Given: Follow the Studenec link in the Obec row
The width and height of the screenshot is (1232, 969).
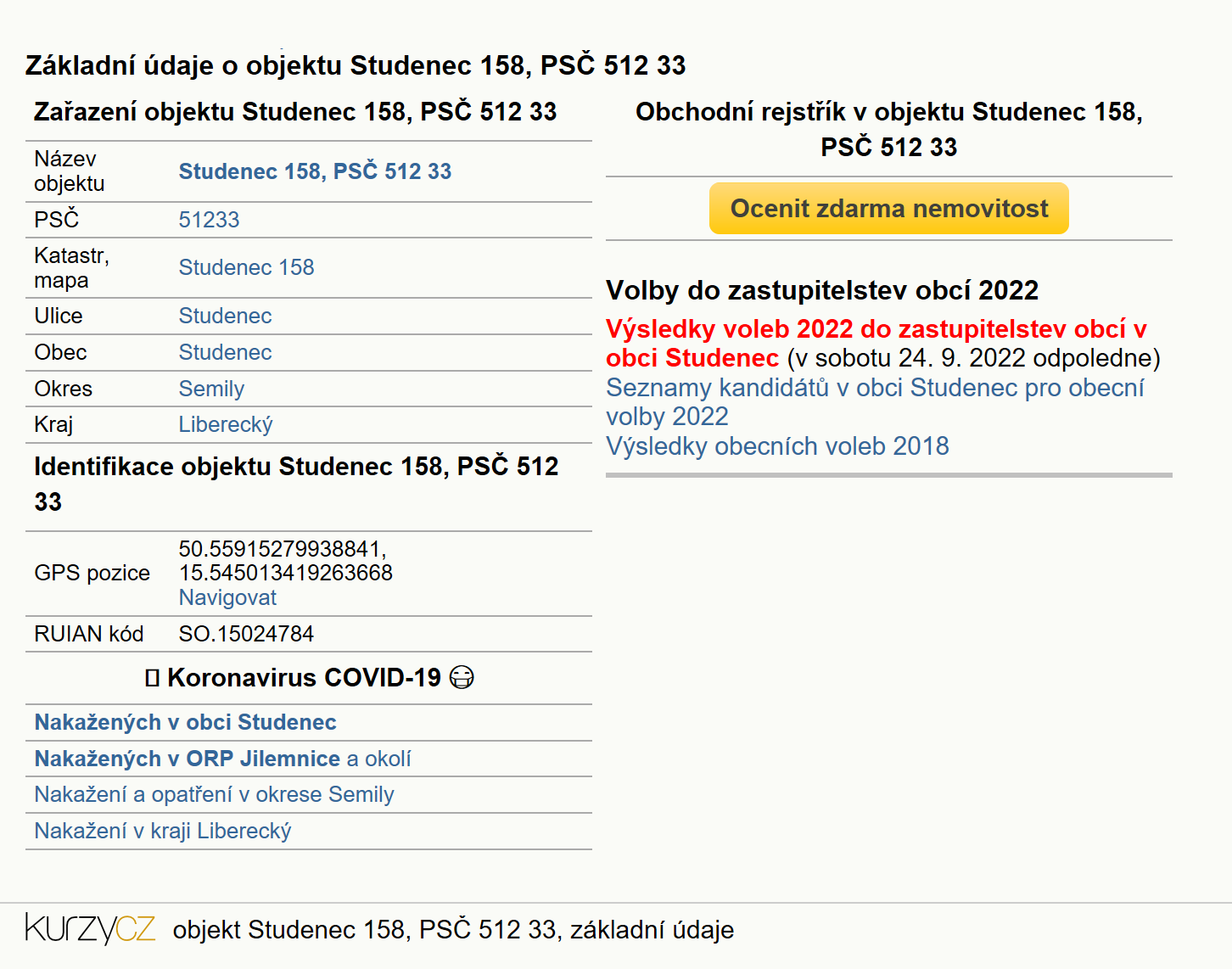Looking at the screenshot, I should click(x=225, y=352).
